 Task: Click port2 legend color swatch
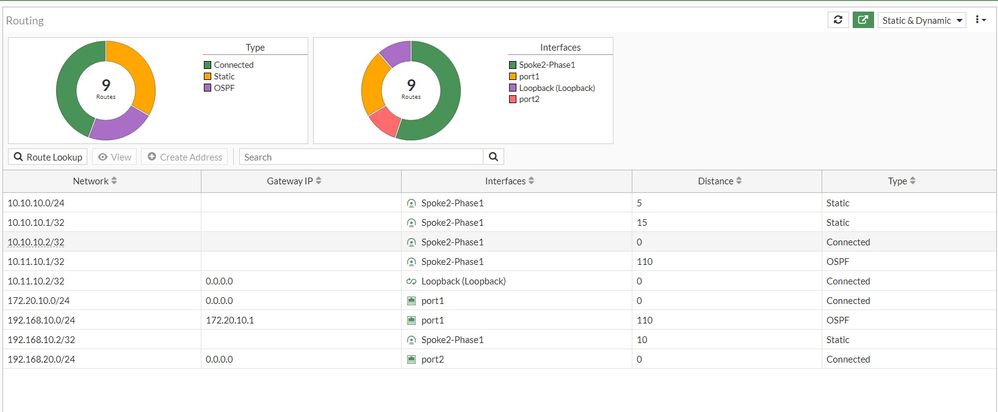tap(513, 99)
